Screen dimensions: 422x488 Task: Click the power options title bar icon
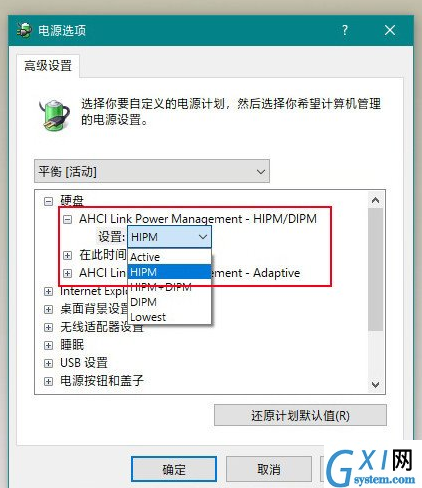(24, 30)
